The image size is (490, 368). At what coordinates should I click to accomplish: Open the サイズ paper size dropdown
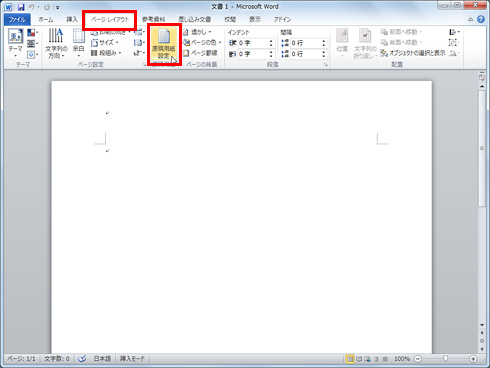coord(104,43)
